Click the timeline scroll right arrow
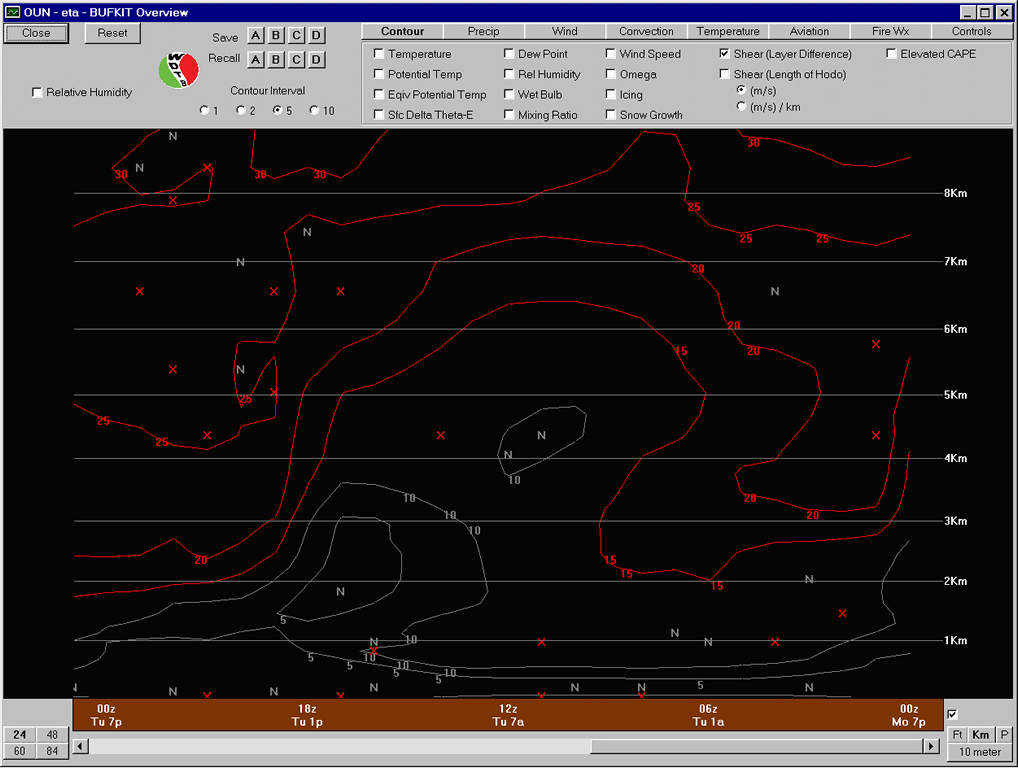This screenshot has height=768, width=1018. (x=931, y=746)
